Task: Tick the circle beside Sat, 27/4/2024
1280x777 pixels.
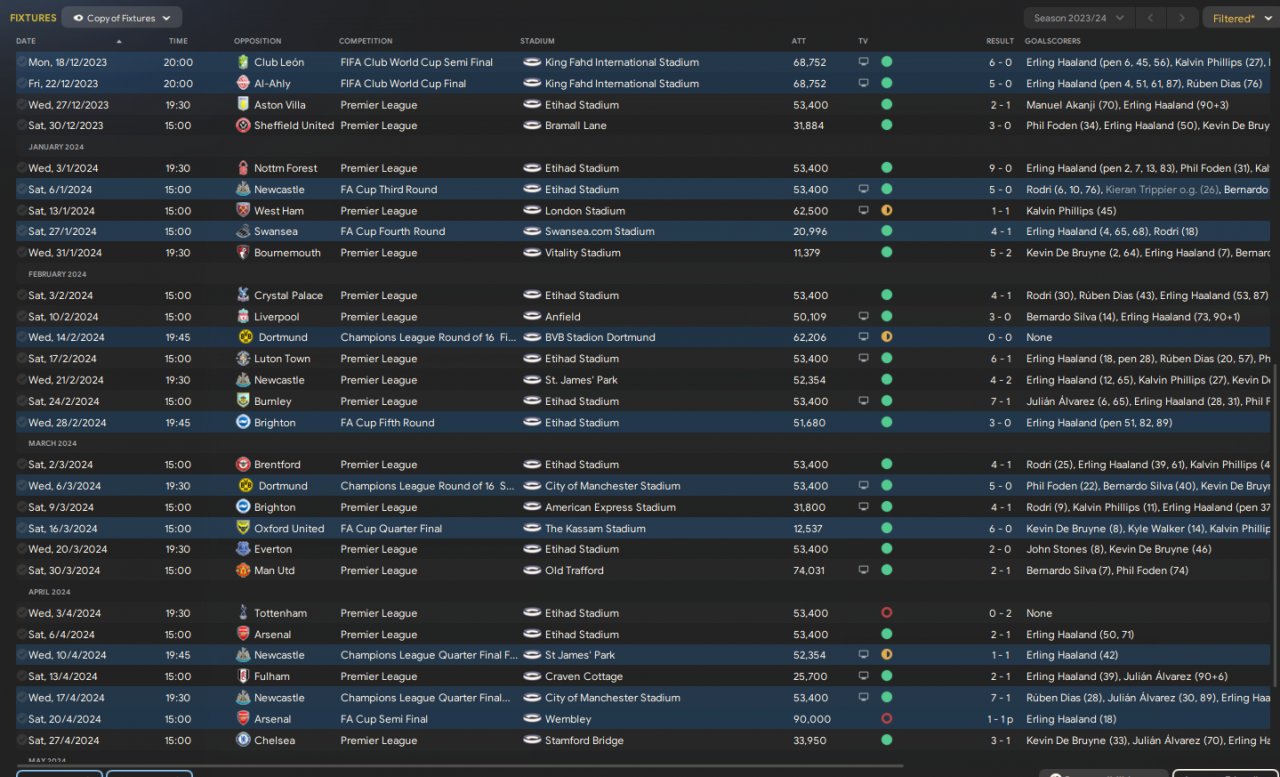Action: 22,740
